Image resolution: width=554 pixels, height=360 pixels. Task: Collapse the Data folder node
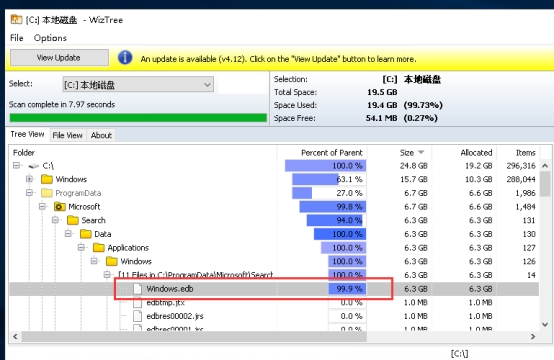(x=69, y=234)
